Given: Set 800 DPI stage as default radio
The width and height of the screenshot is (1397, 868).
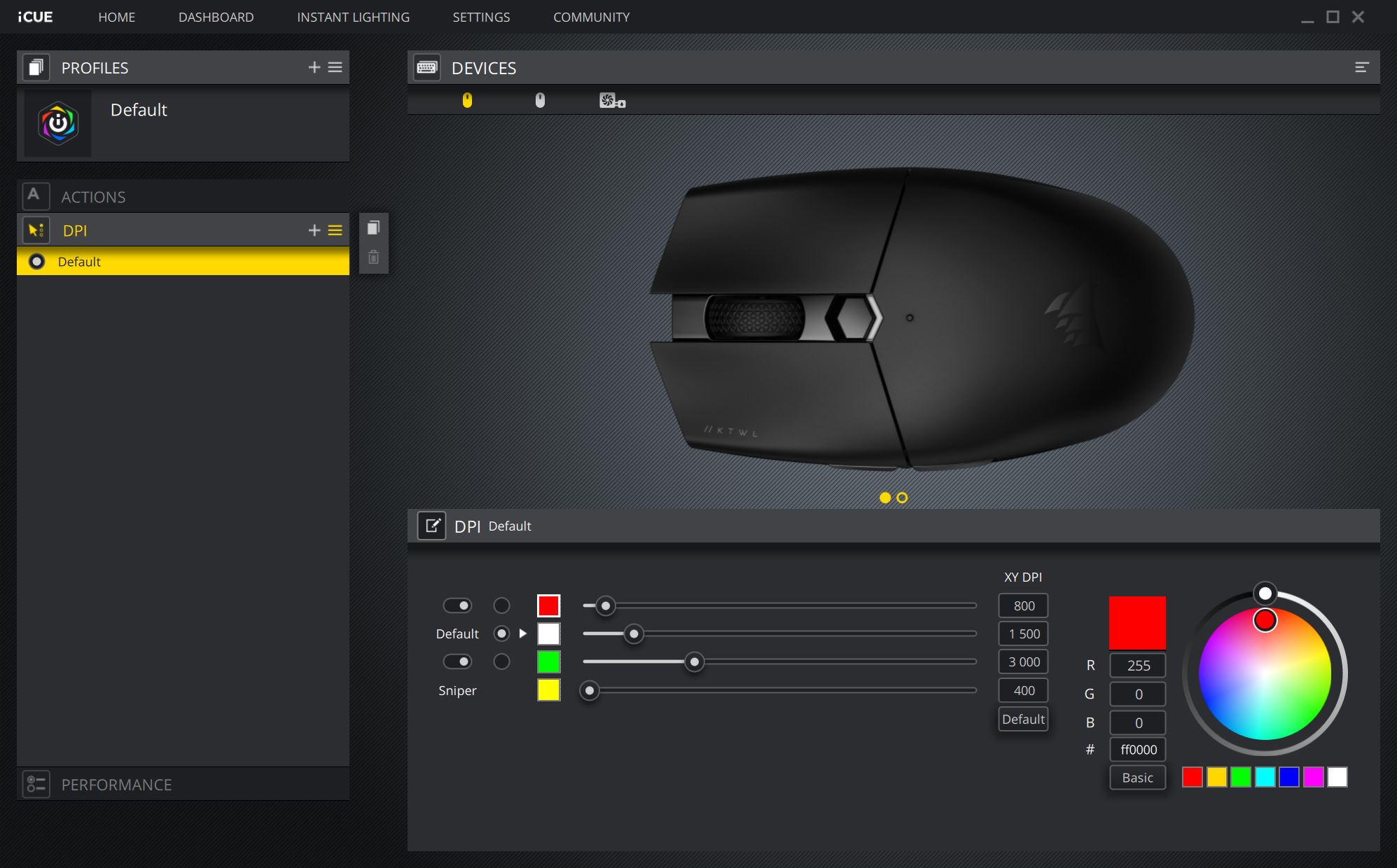Looking at the screenshot, I should point(501,605).
